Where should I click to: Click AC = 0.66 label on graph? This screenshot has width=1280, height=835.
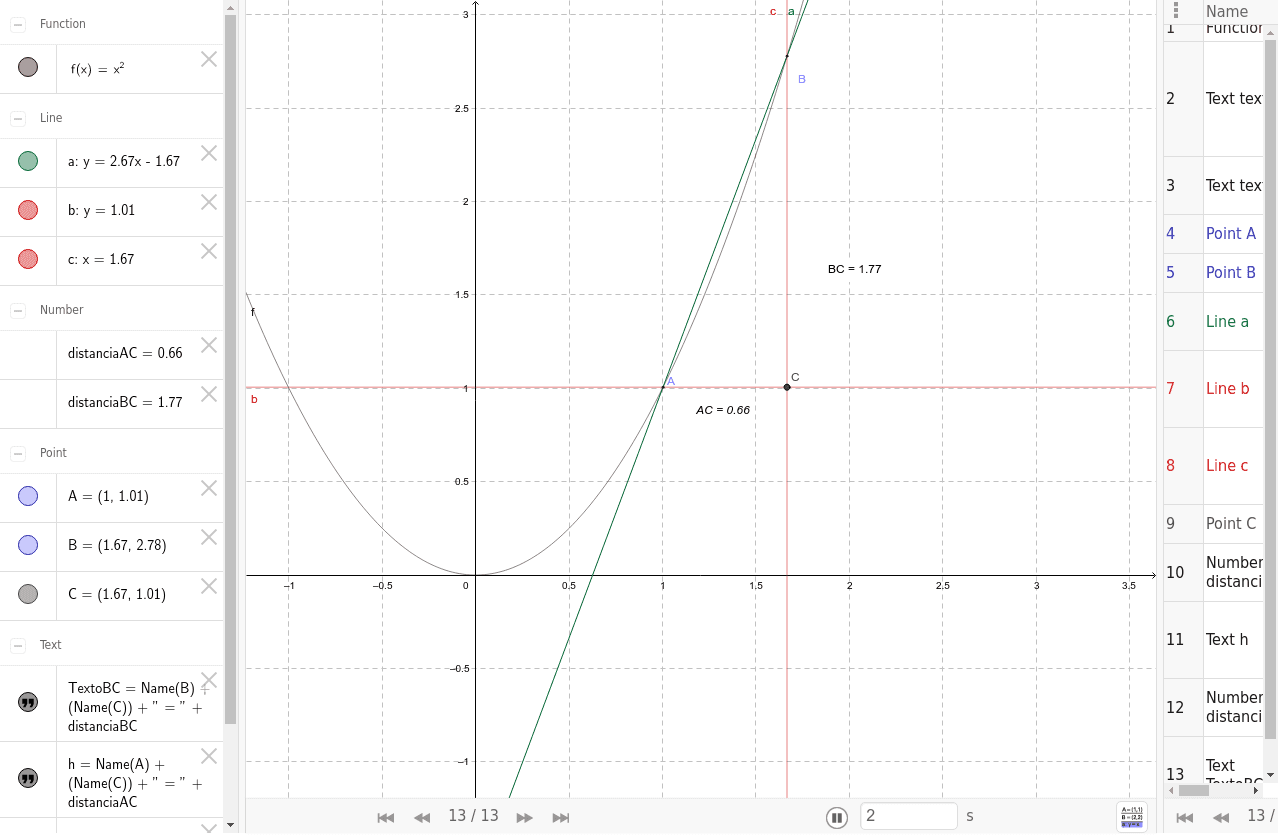[x=723, y=410]
